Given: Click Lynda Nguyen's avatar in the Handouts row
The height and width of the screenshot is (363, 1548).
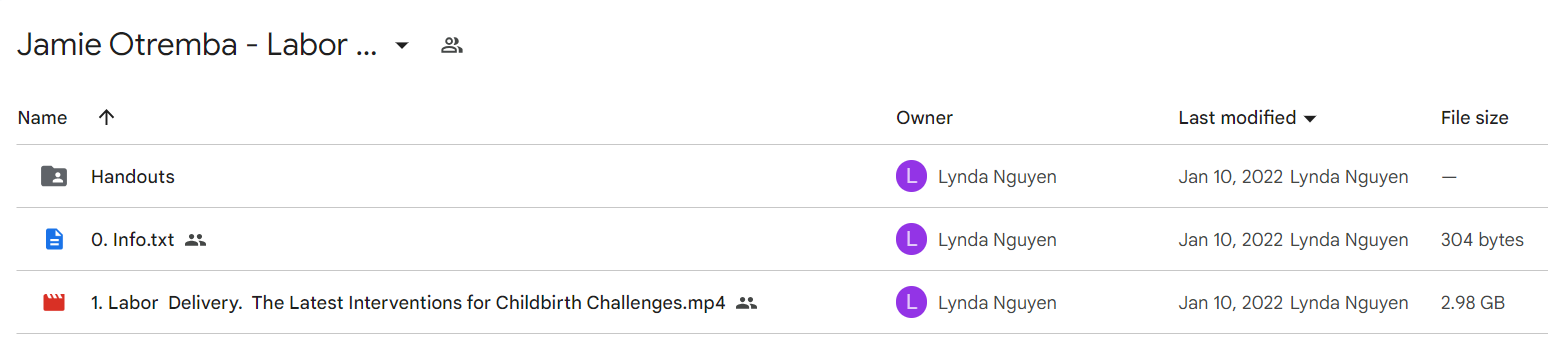Looking at the screenshot, I should coord(911,177).
